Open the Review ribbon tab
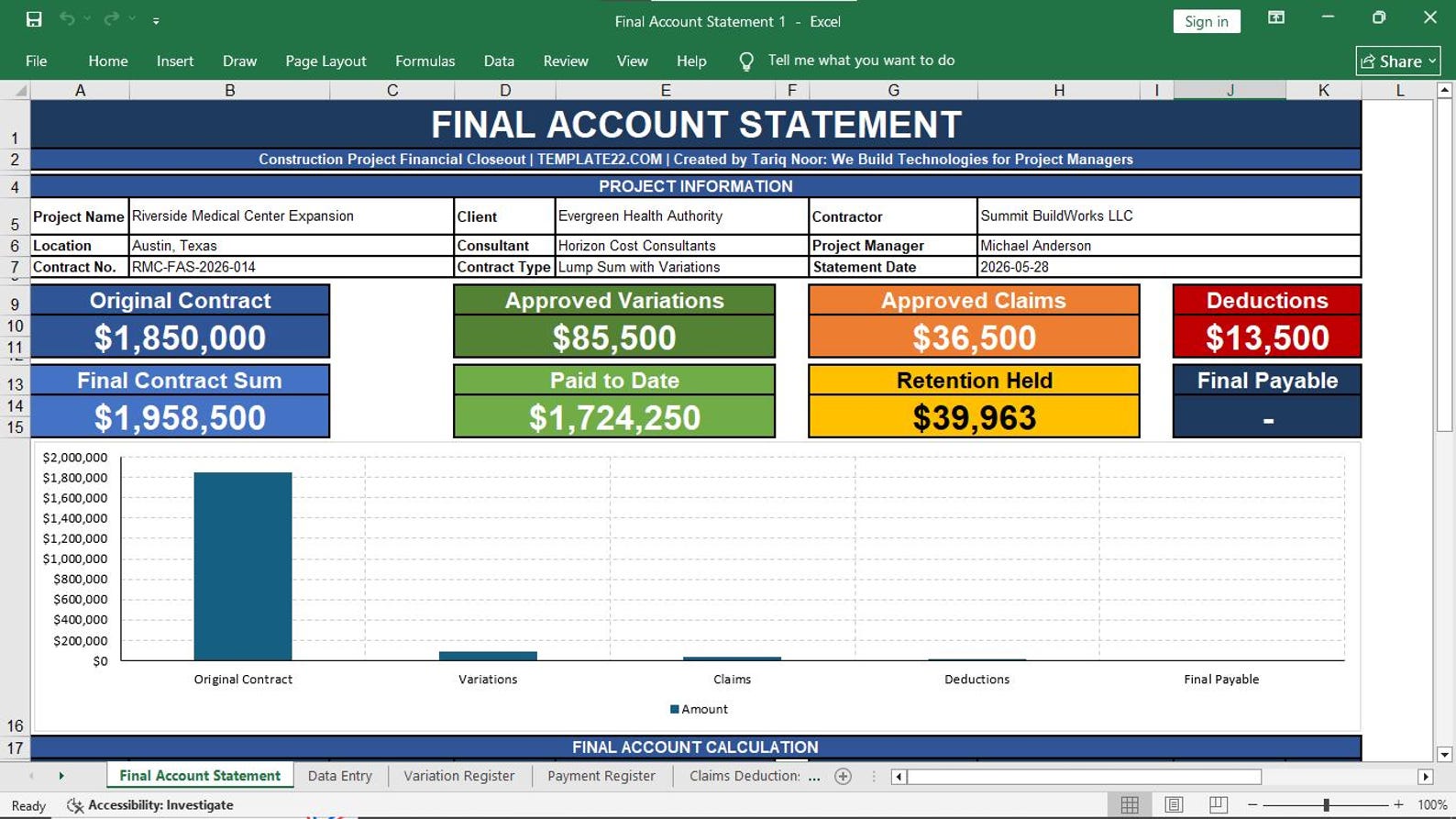 point(566,61)
